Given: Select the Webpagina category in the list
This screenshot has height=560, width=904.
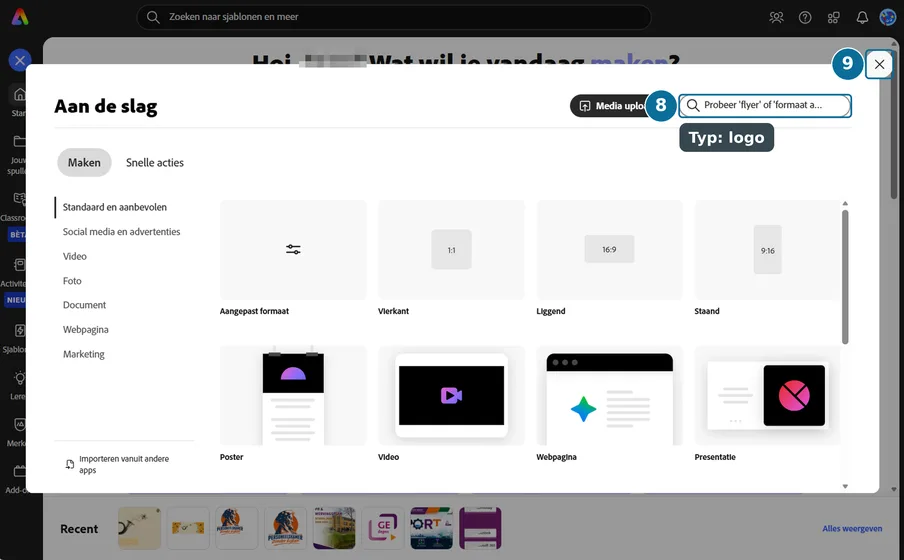Looking at the screenshot, I should (x=86, y=330).
